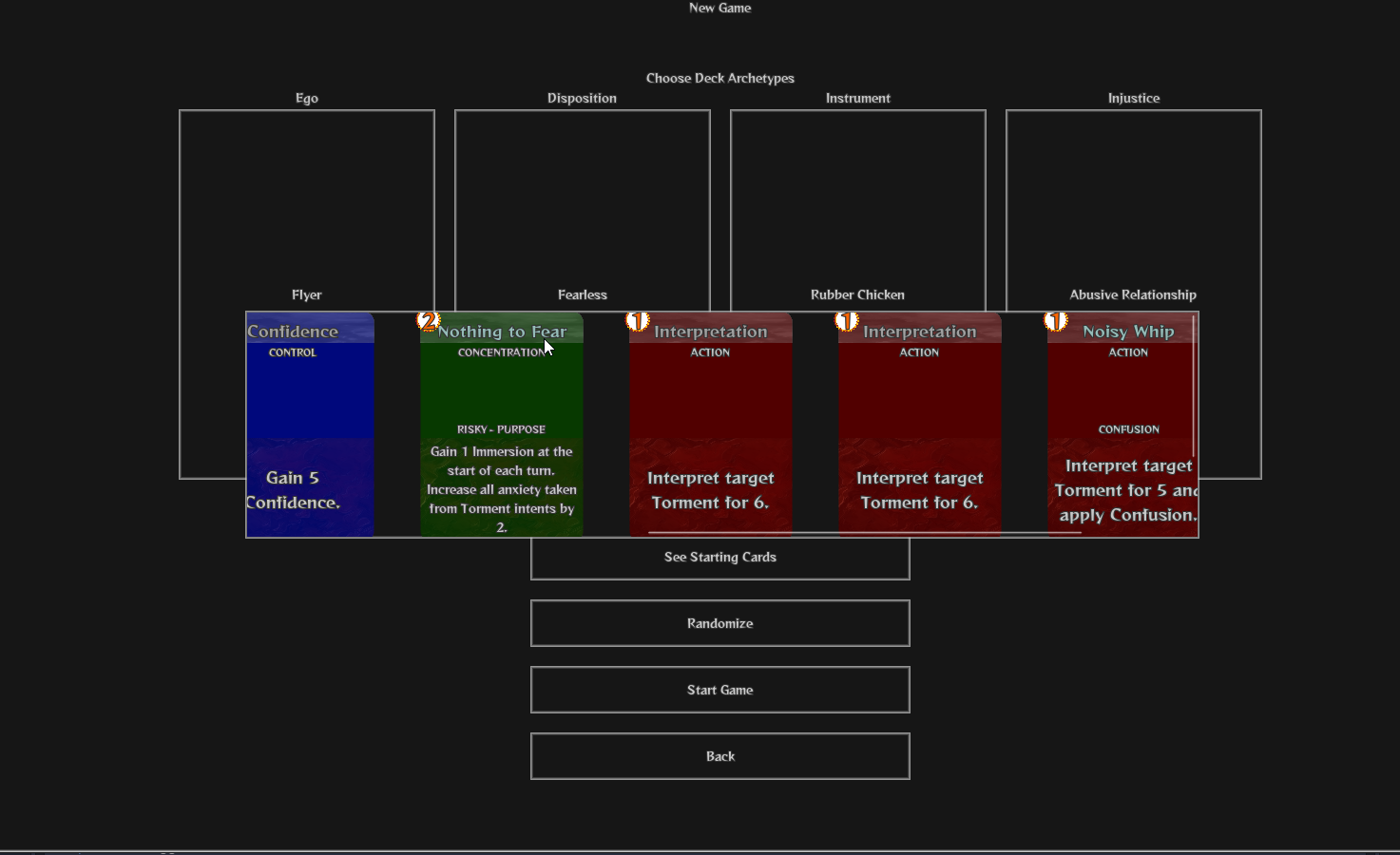Click the New Game title

click(719, 8)
